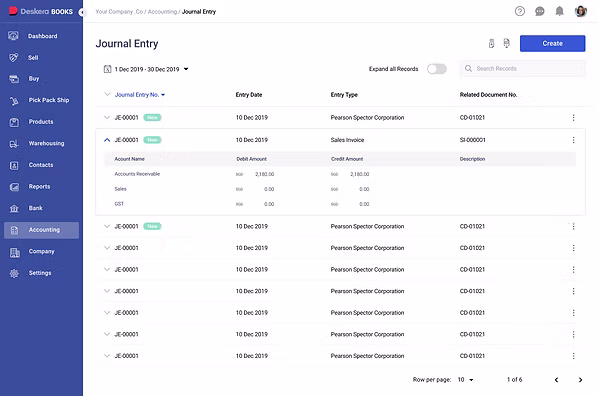Open the three-dot menu for the Sales Invoice row
This screenshot has height=396, width=598.
[x=573, y=140]
